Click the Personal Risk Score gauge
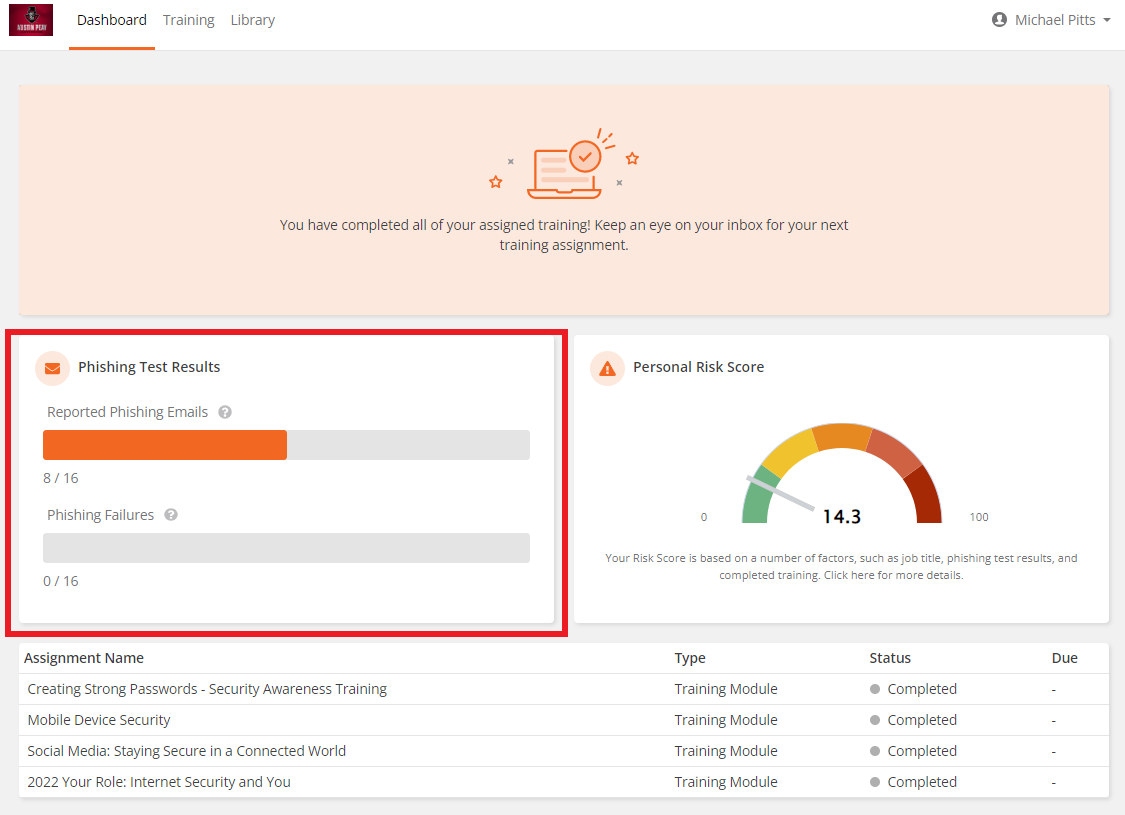1125x815 pixels. (x=841, y=475)
